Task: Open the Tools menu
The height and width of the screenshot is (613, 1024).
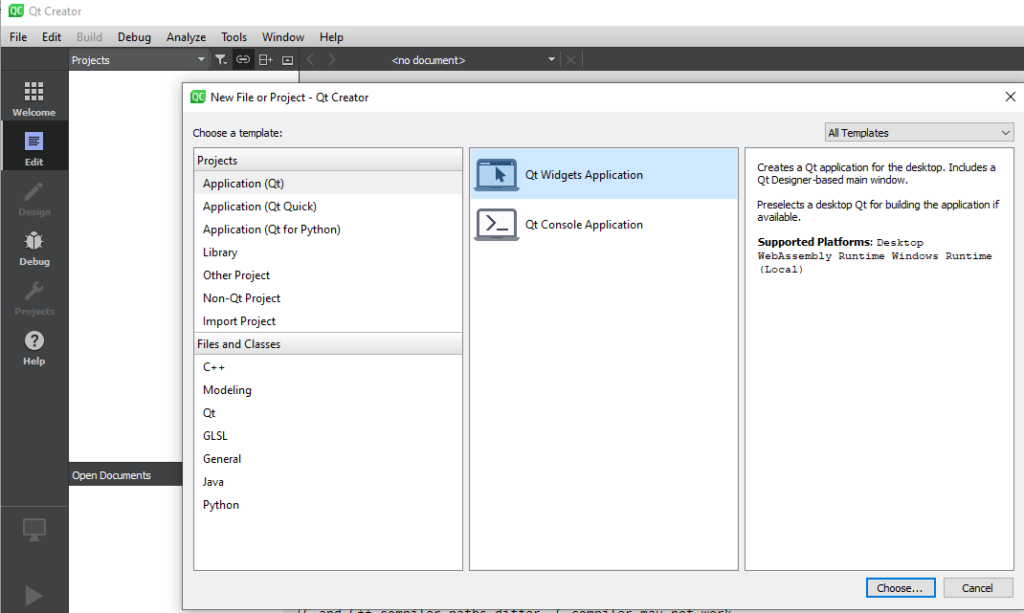Action: click(x=234, y=37)
